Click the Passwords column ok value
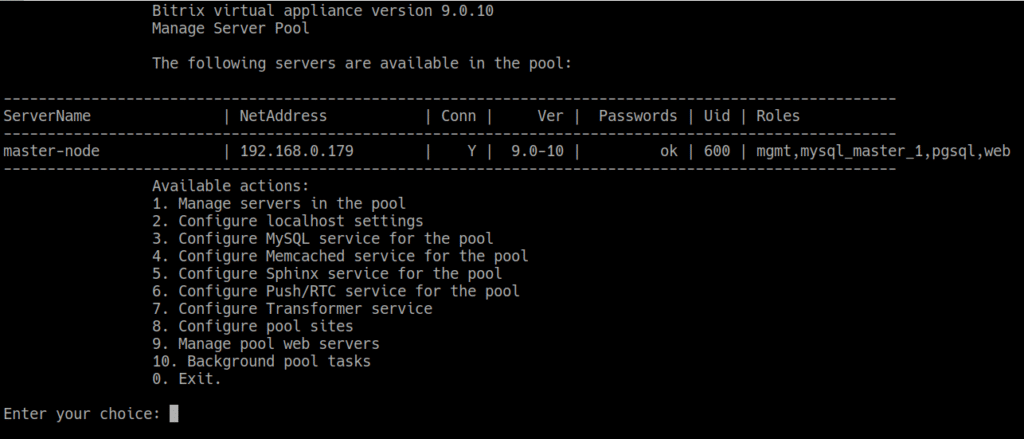The height and width of the screenshot is (439, 1024). (668, 151)
